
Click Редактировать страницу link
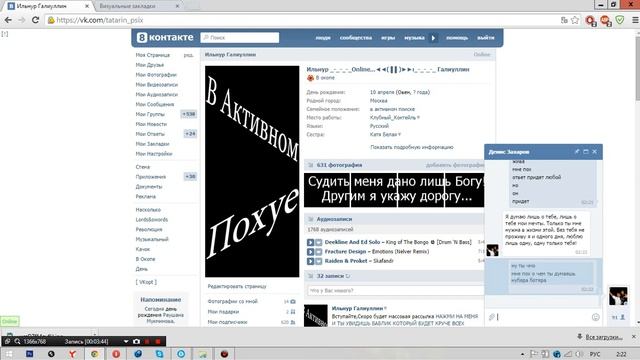tap(237, 287)
